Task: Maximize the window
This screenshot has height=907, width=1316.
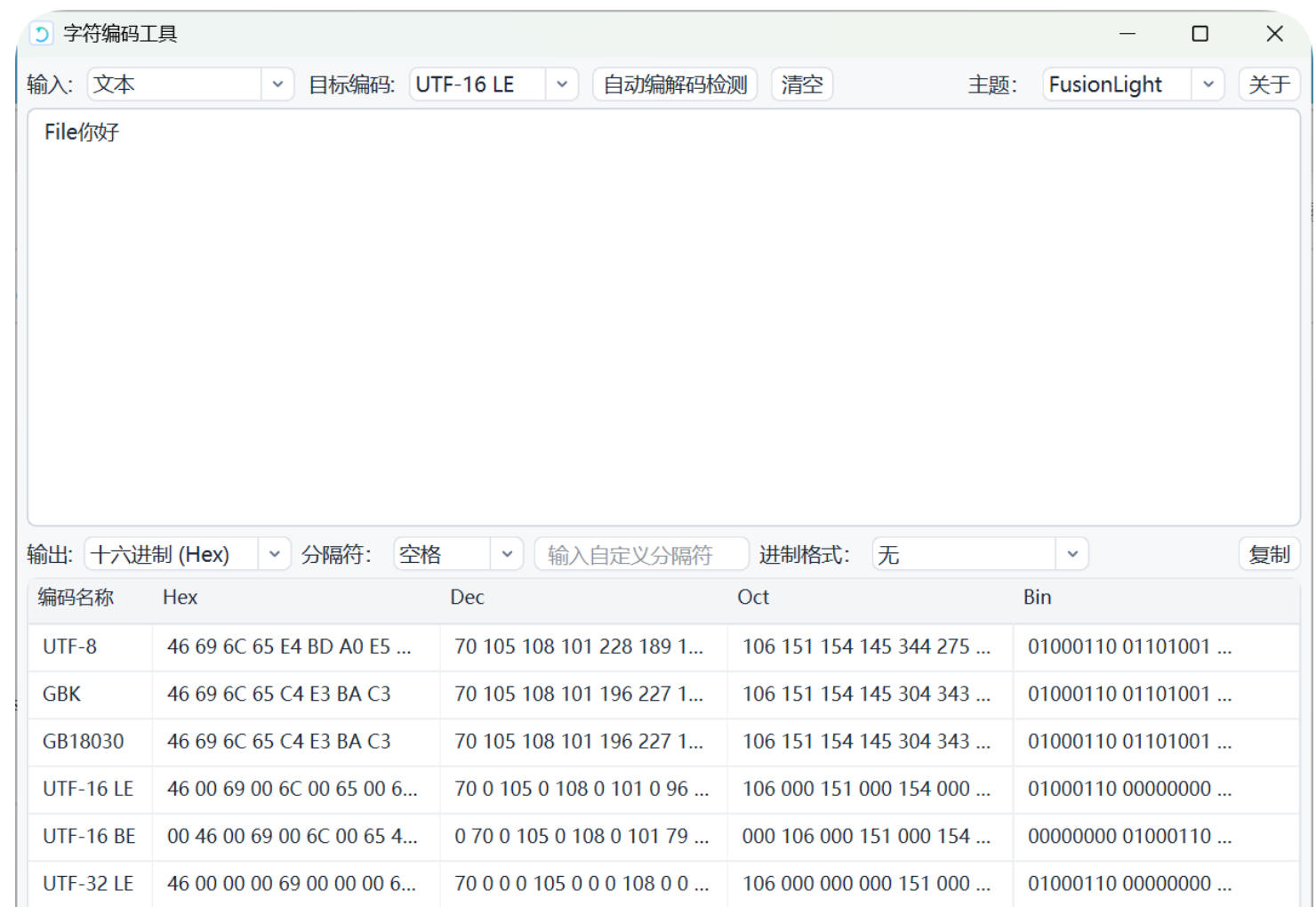Action: (1200, 34)
